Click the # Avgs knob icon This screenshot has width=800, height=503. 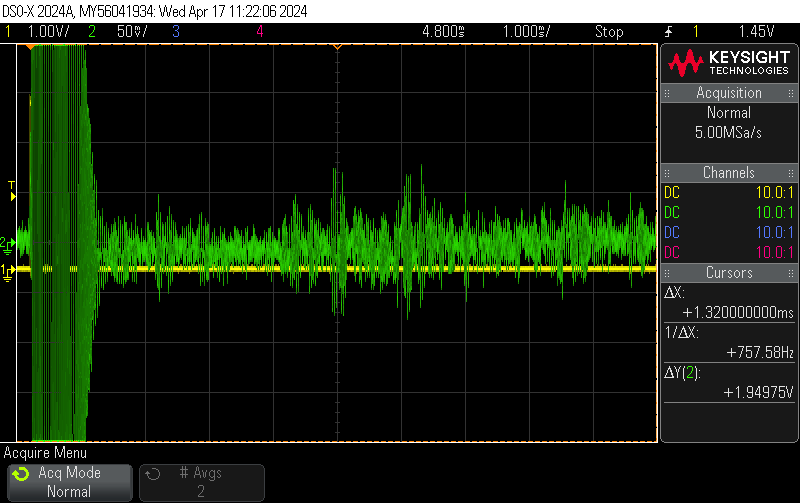(x=153, y=475)
